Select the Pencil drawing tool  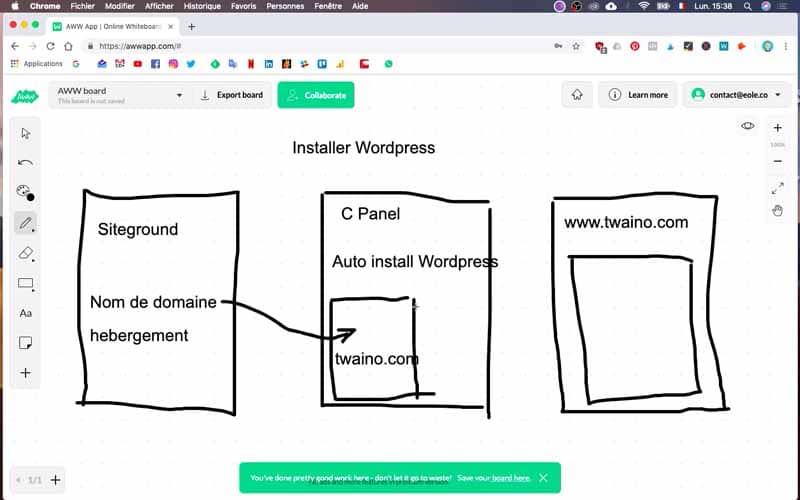tap(26, 223)
